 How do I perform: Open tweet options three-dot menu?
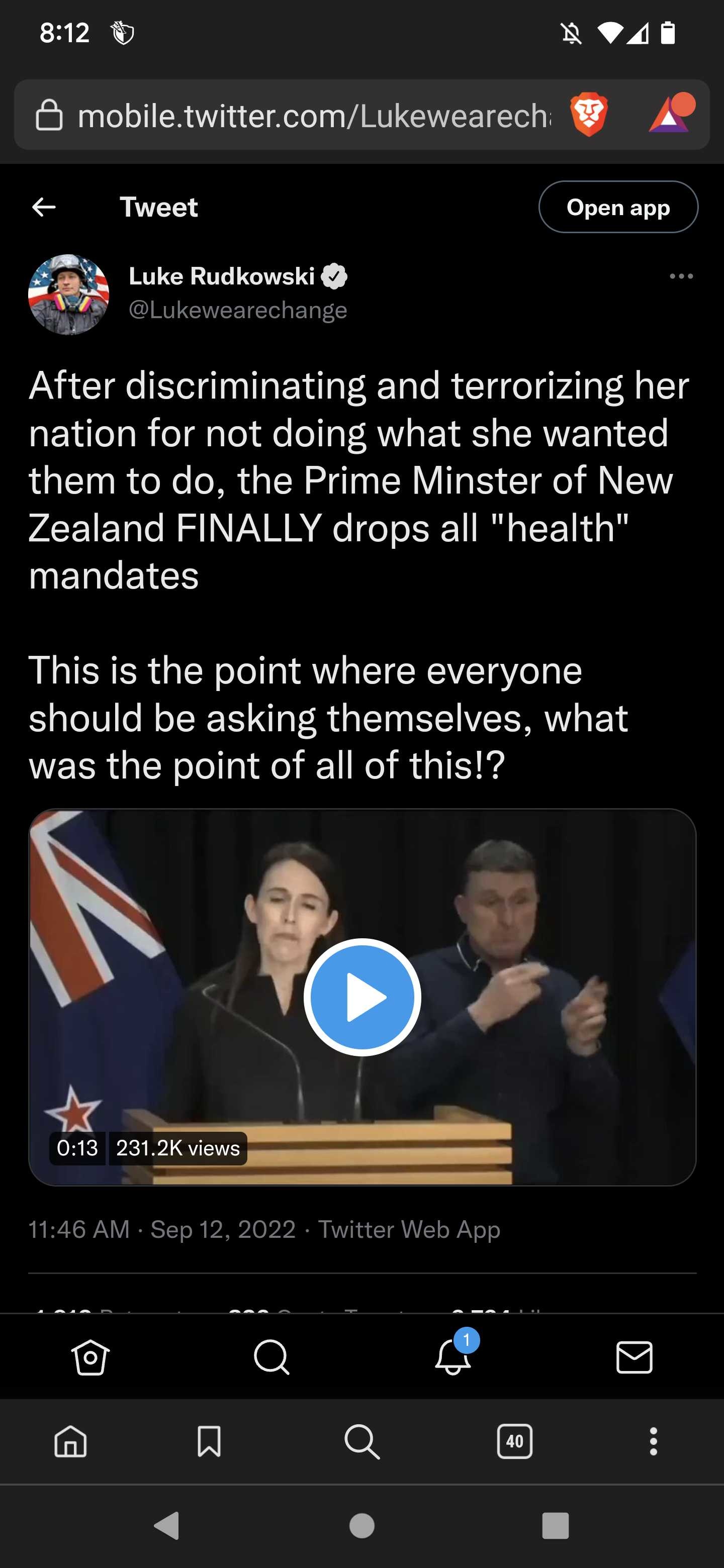[681, 276]
